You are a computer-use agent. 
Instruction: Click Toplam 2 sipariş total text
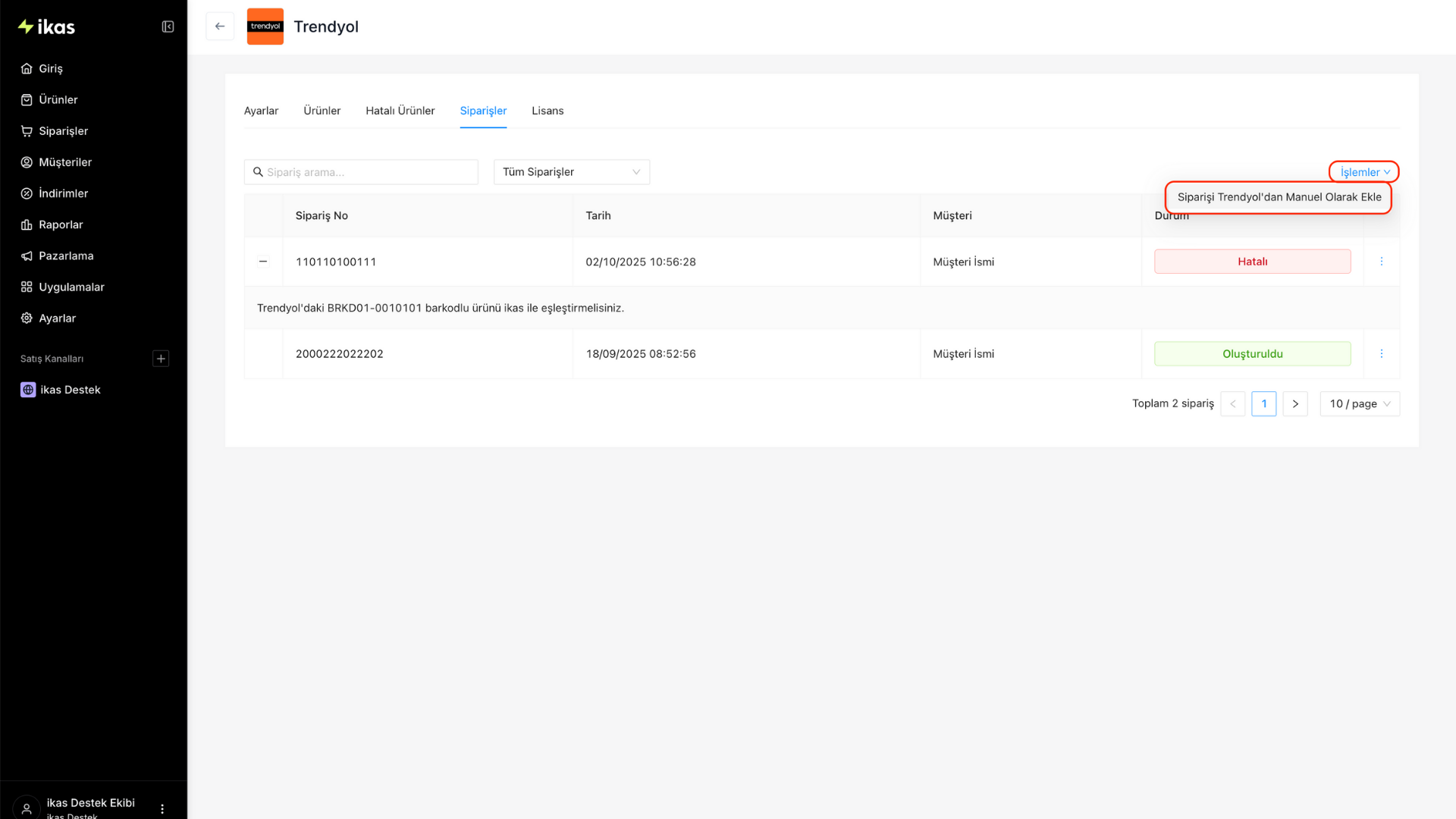1172,403
